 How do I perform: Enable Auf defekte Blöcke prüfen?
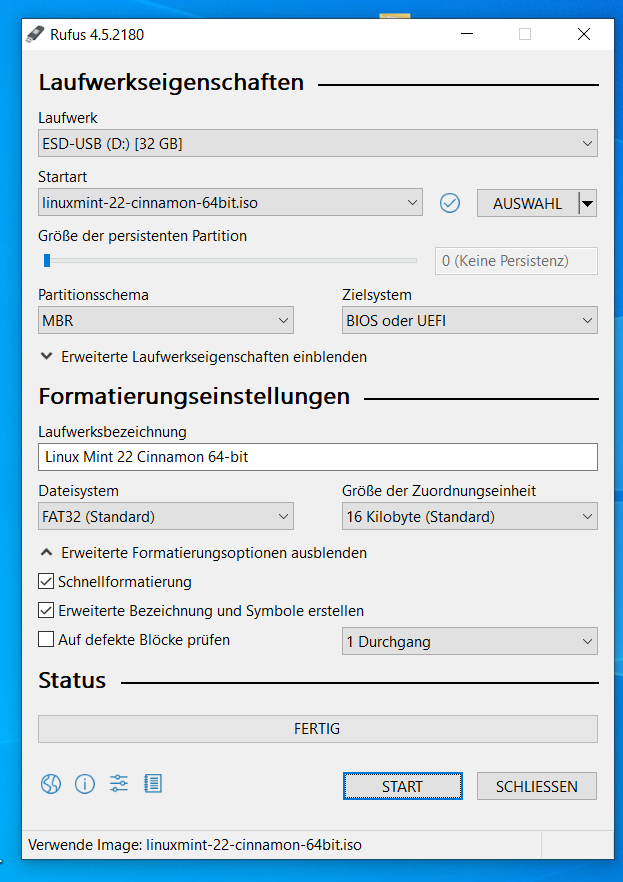(46, 640)
